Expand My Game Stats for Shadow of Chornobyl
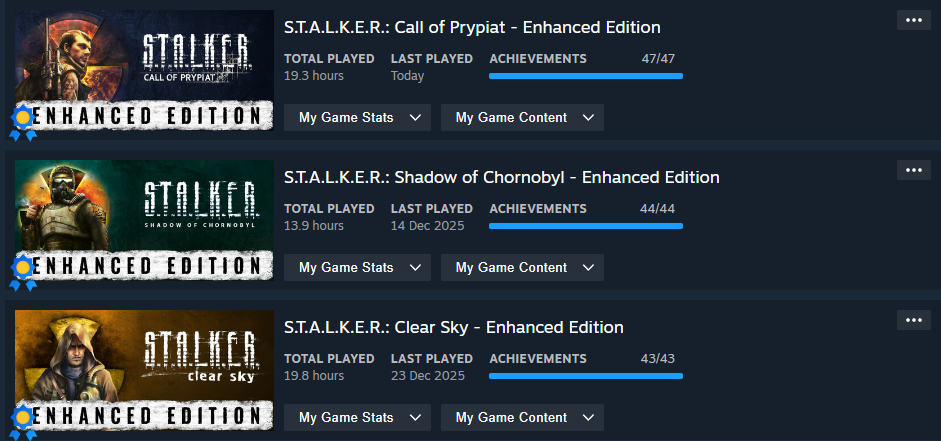Viewport: 941px width, 441px height. [357, 268]
